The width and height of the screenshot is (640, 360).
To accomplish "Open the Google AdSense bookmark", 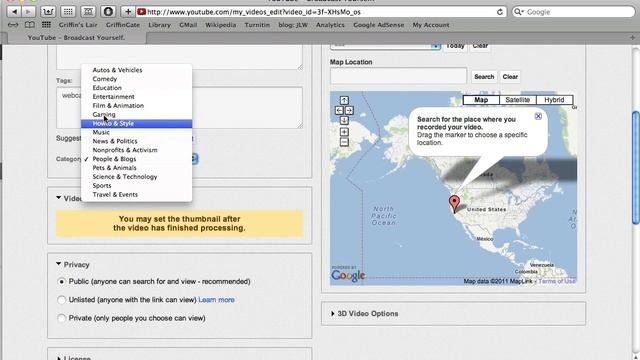I will point(378,25).
